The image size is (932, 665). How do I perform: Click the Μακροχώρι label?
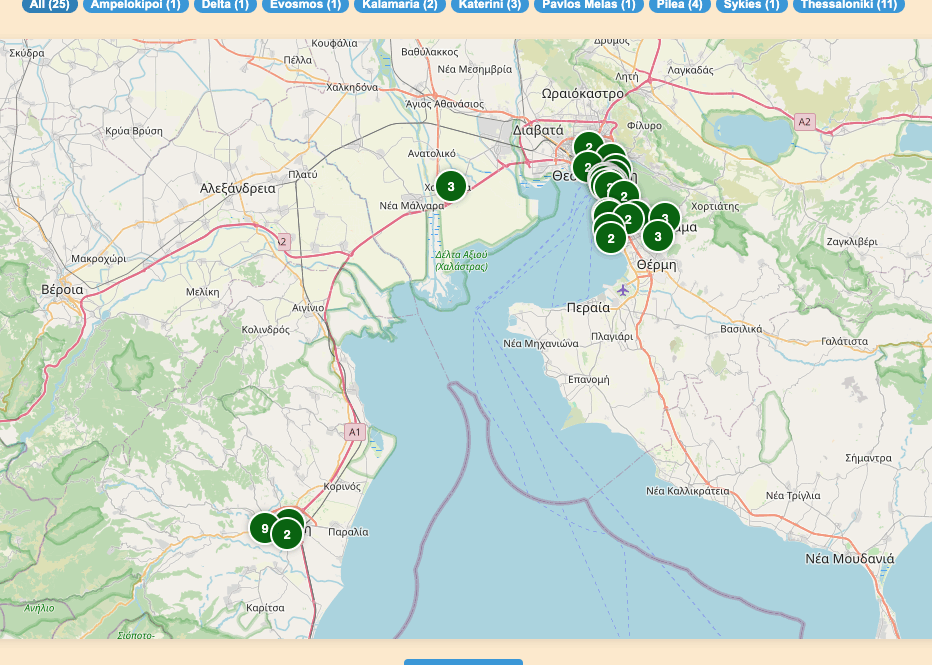pos(99,259)
